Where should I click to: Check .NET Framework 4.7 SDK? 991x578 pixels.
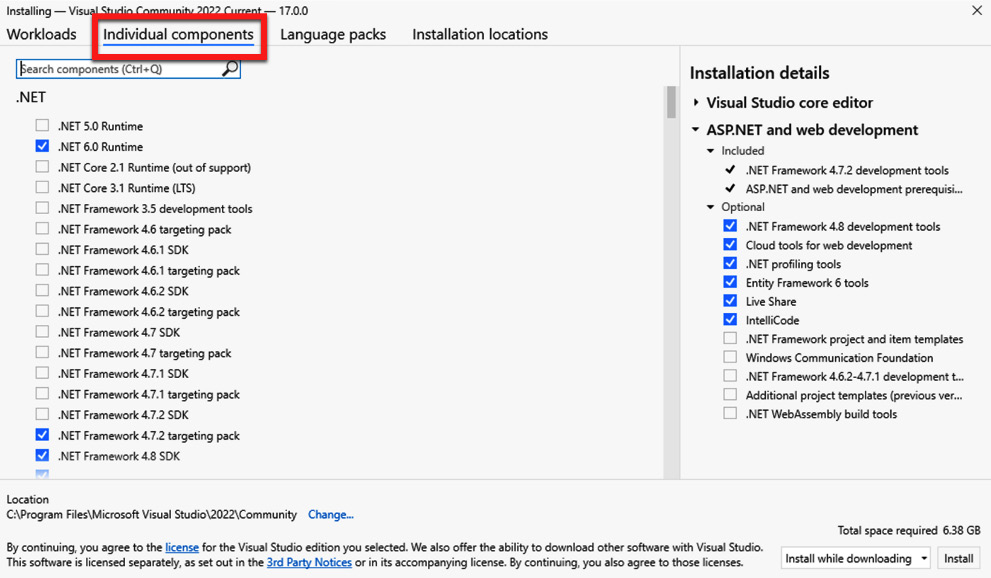(x=42, y=332)
